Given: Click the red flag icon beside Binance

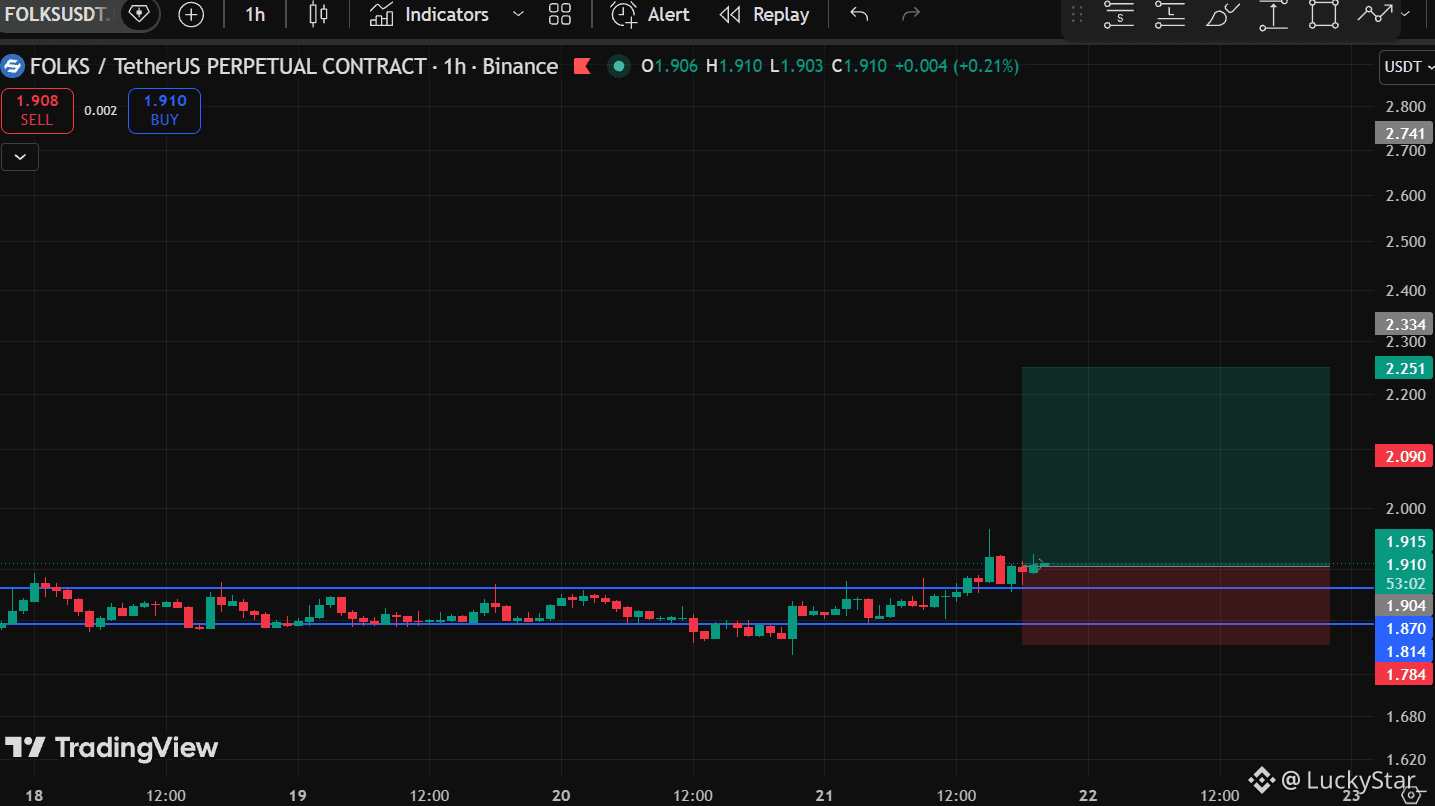Looking at the screenshot, I should click(x=581, y=67).
